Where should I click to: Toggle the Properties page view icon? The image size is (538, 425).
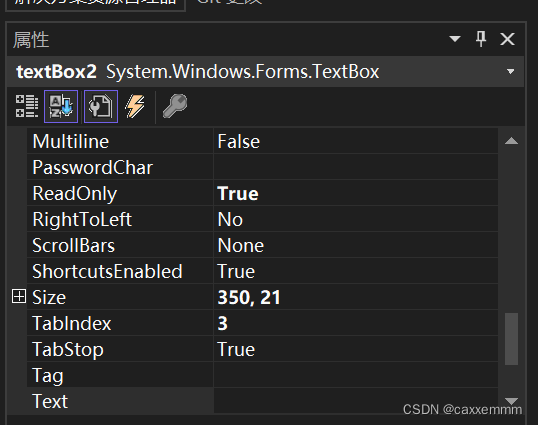point(101,106)
